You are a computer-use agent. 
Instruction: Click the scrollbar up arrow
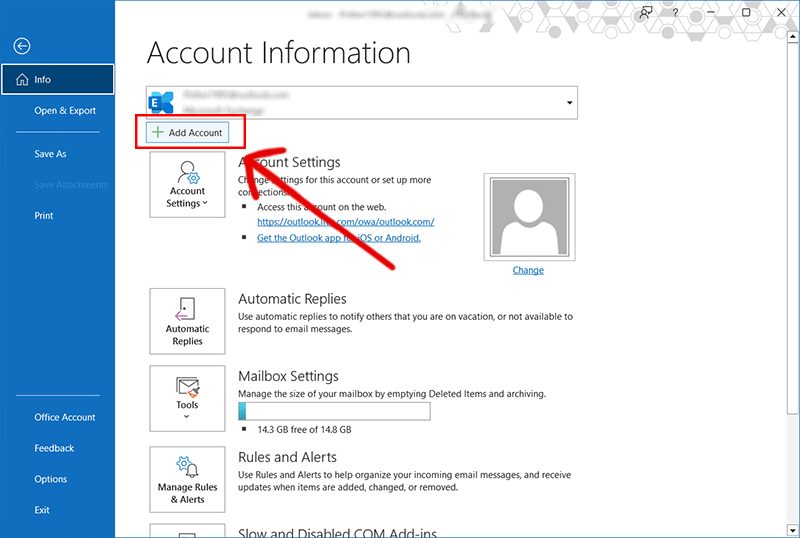[792, 37]
